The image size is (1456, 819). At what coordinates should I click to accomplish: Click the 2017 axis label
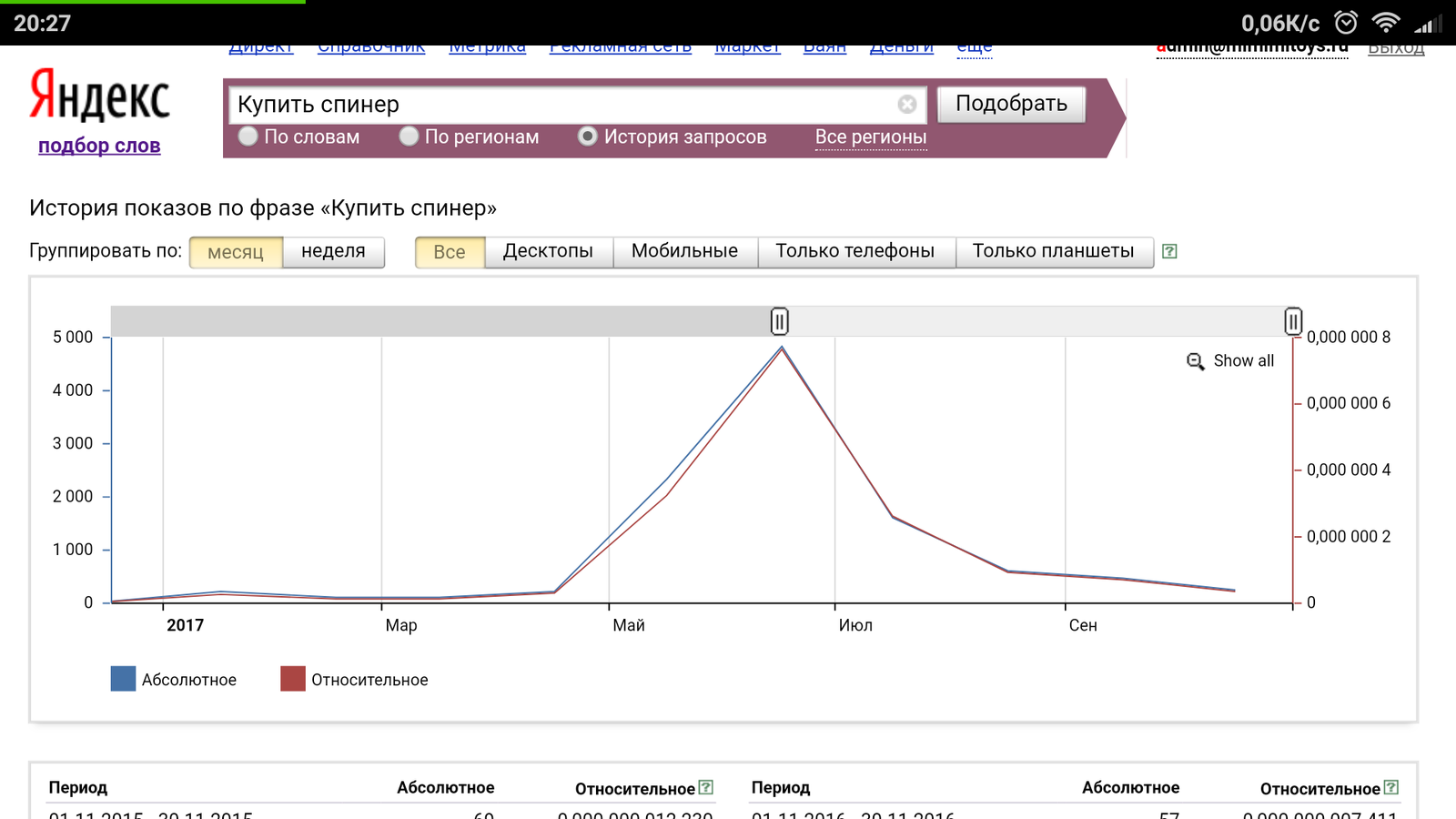186,625
